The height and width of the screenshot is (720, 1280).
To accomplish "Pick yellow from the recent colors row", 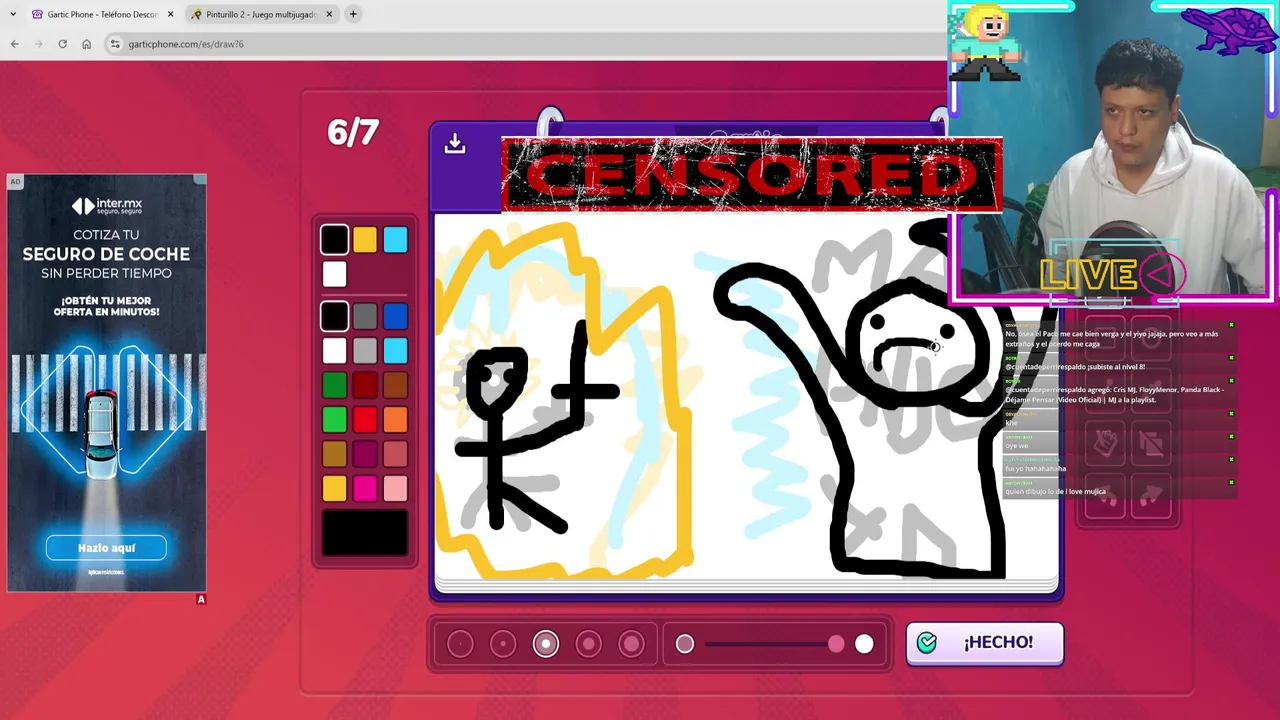I will [x=365, y=239].
